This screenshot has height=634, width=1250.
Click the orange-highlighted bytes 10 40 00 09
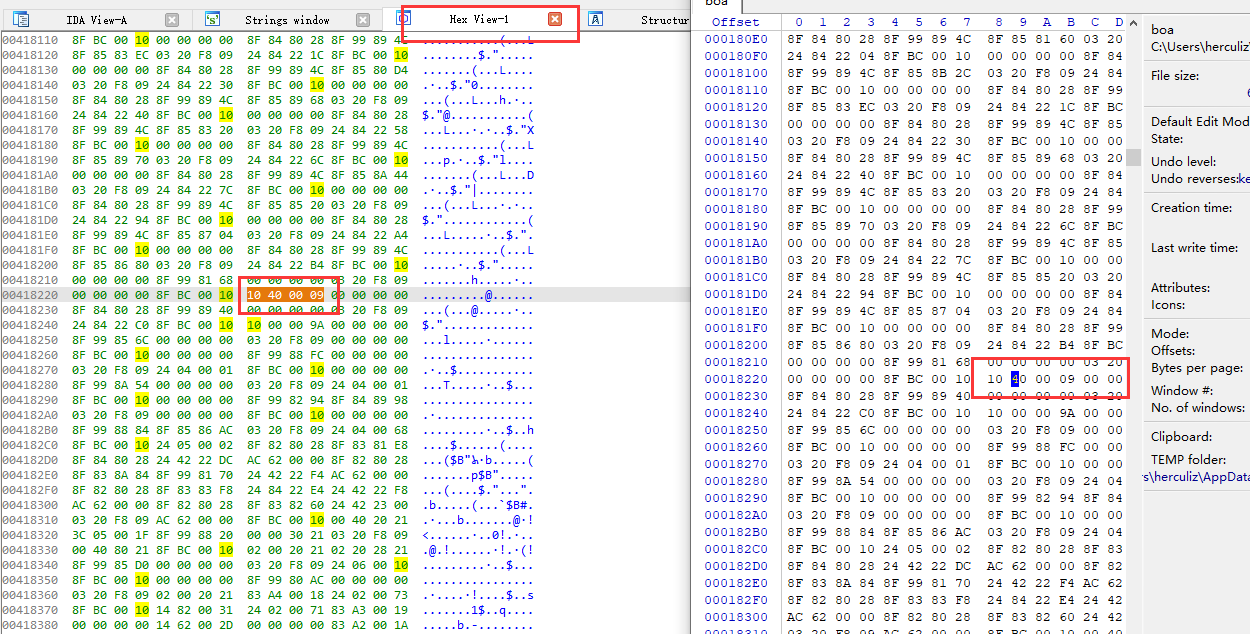(x=286, y=295)
